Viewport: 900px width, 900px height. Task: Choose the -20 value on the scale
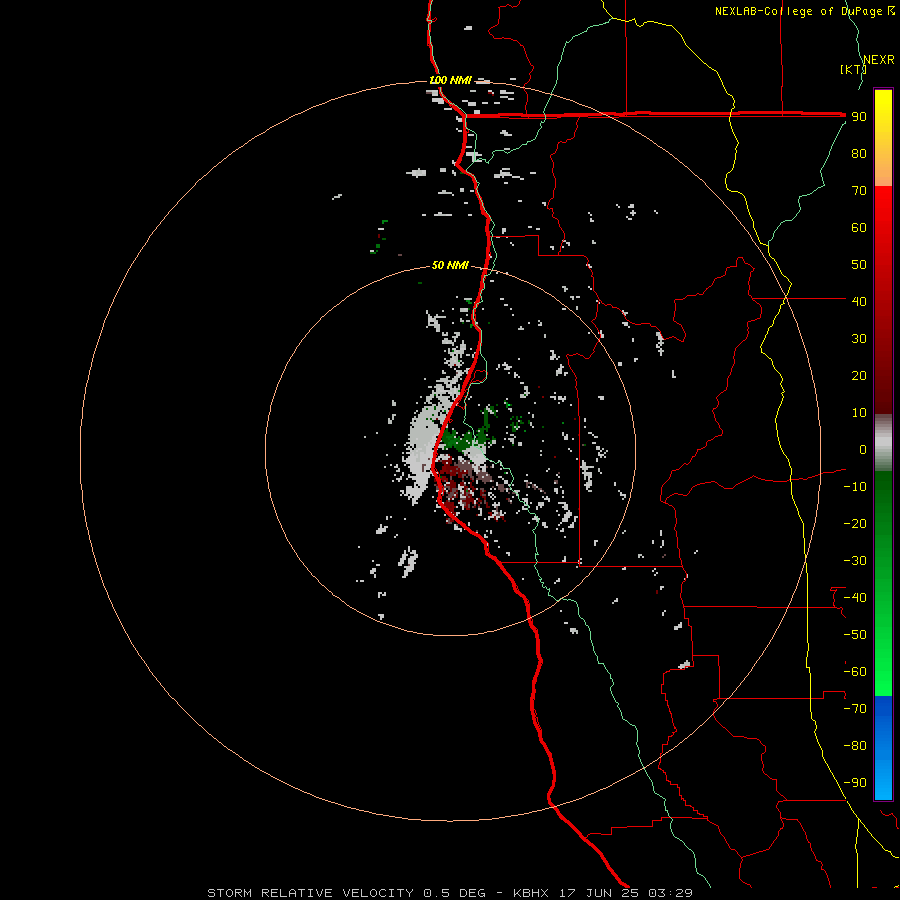pyautogui.click(x=855, y=523)
